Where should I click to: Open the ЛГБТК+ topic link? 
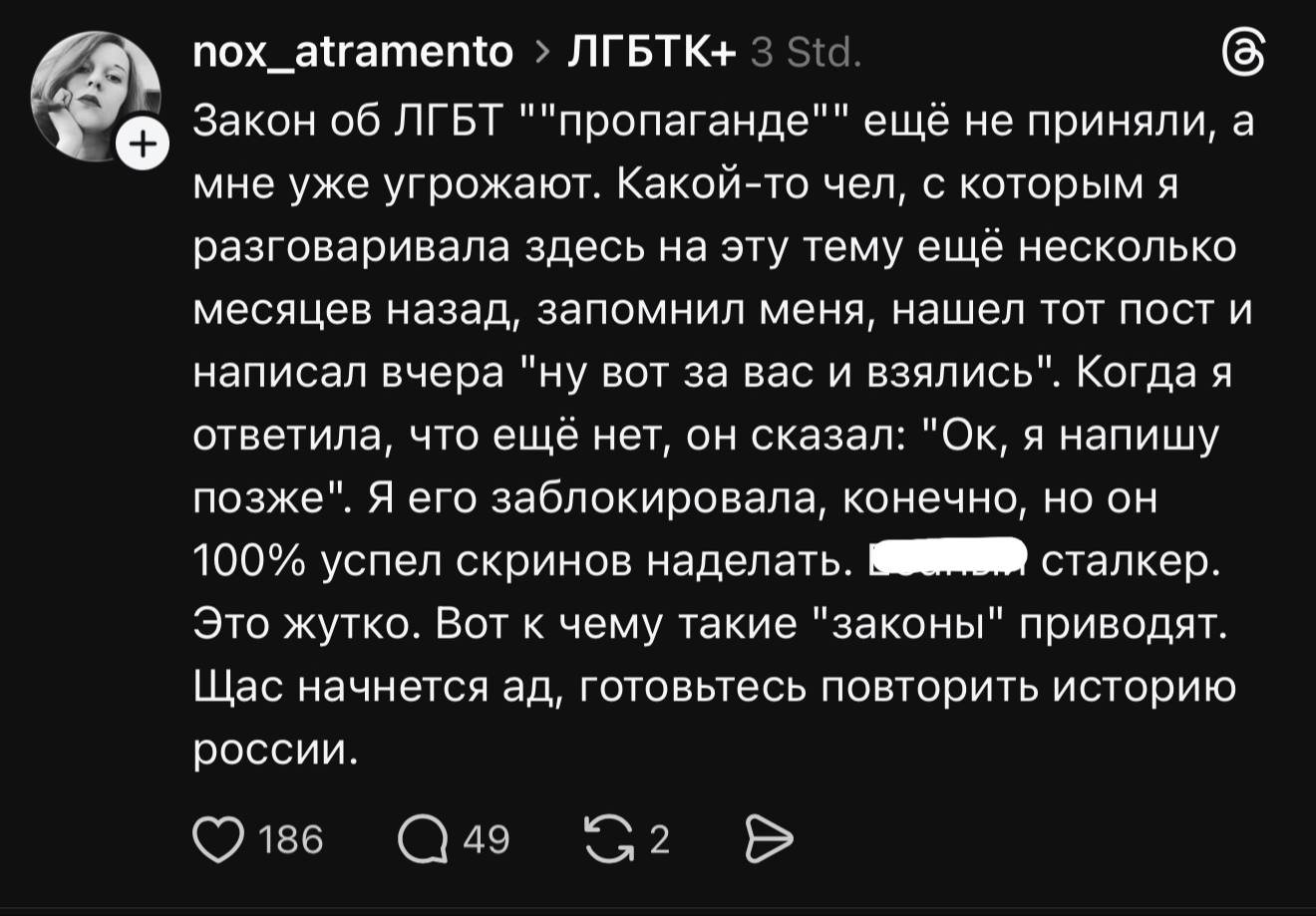tap(649, 52)
